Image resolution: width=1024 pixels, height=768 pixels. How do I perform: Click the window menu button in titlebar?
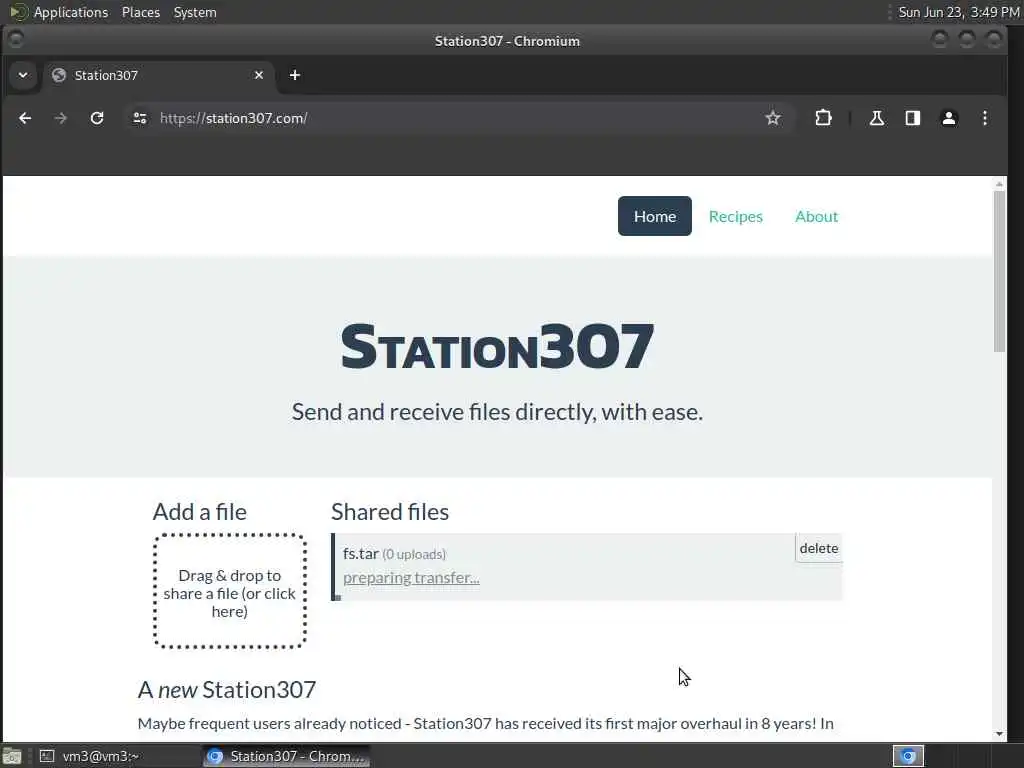tap(16, 39)
